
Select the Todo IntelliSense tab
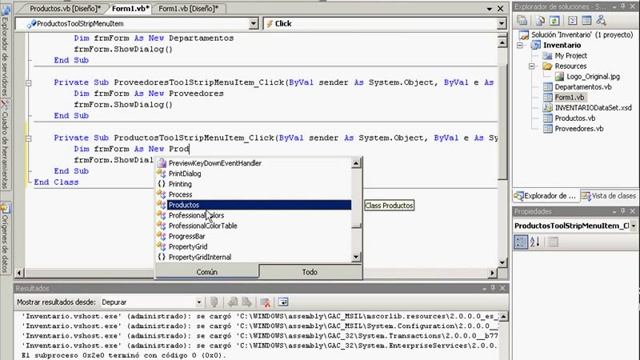click(310, 272)
